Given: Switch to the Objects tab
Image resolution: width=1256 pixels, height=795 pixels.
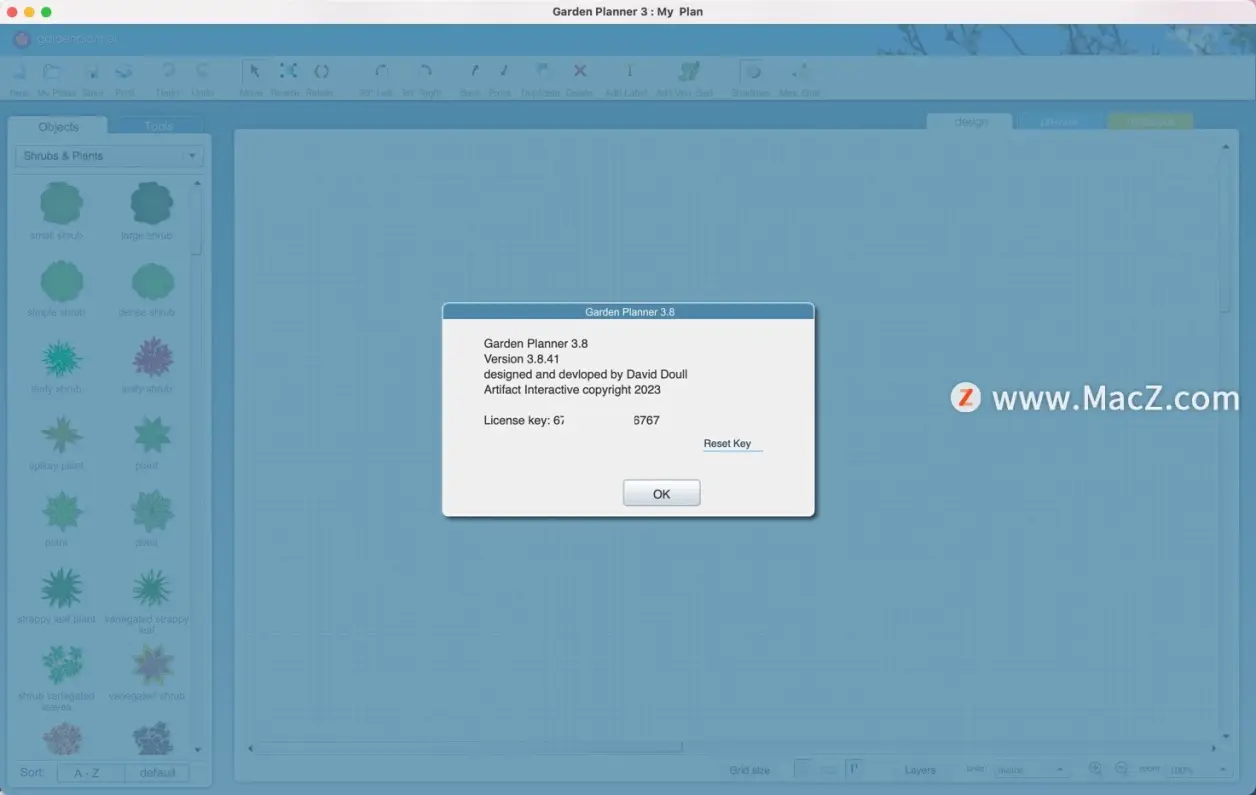Looking at the screenshot, I should 58,126.
